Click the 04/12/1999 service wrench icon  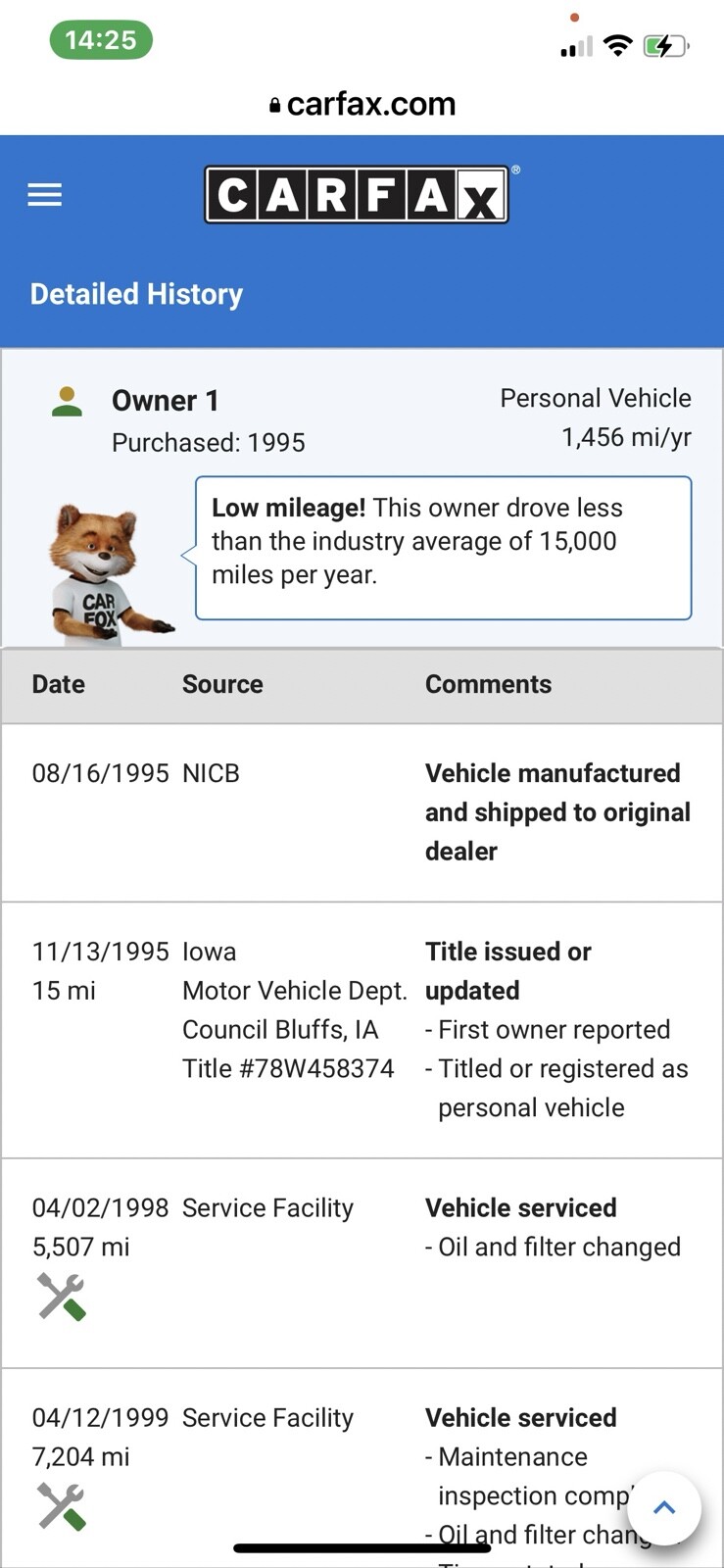(62, 1506)
